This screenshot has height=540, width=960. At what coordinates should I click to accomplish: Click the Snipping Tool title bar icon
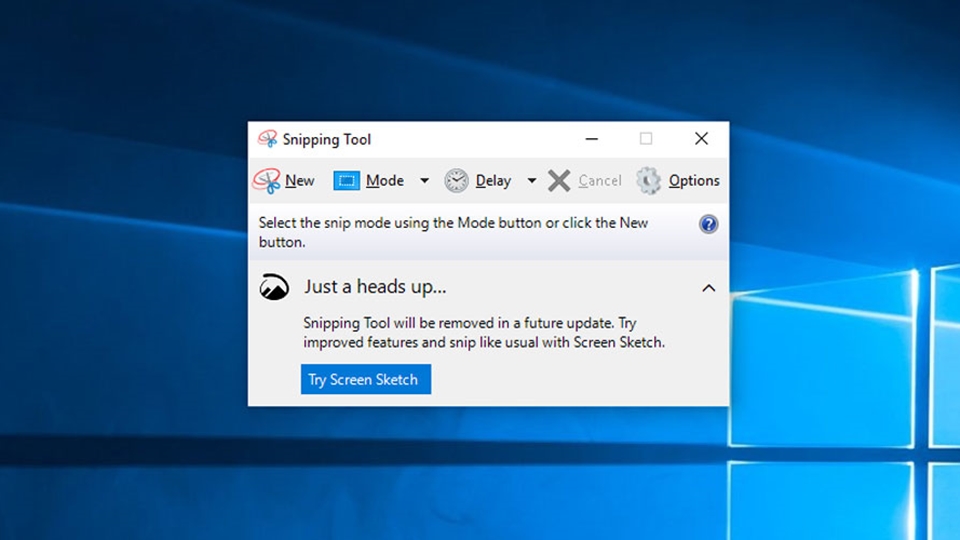(x=267, y=139)
